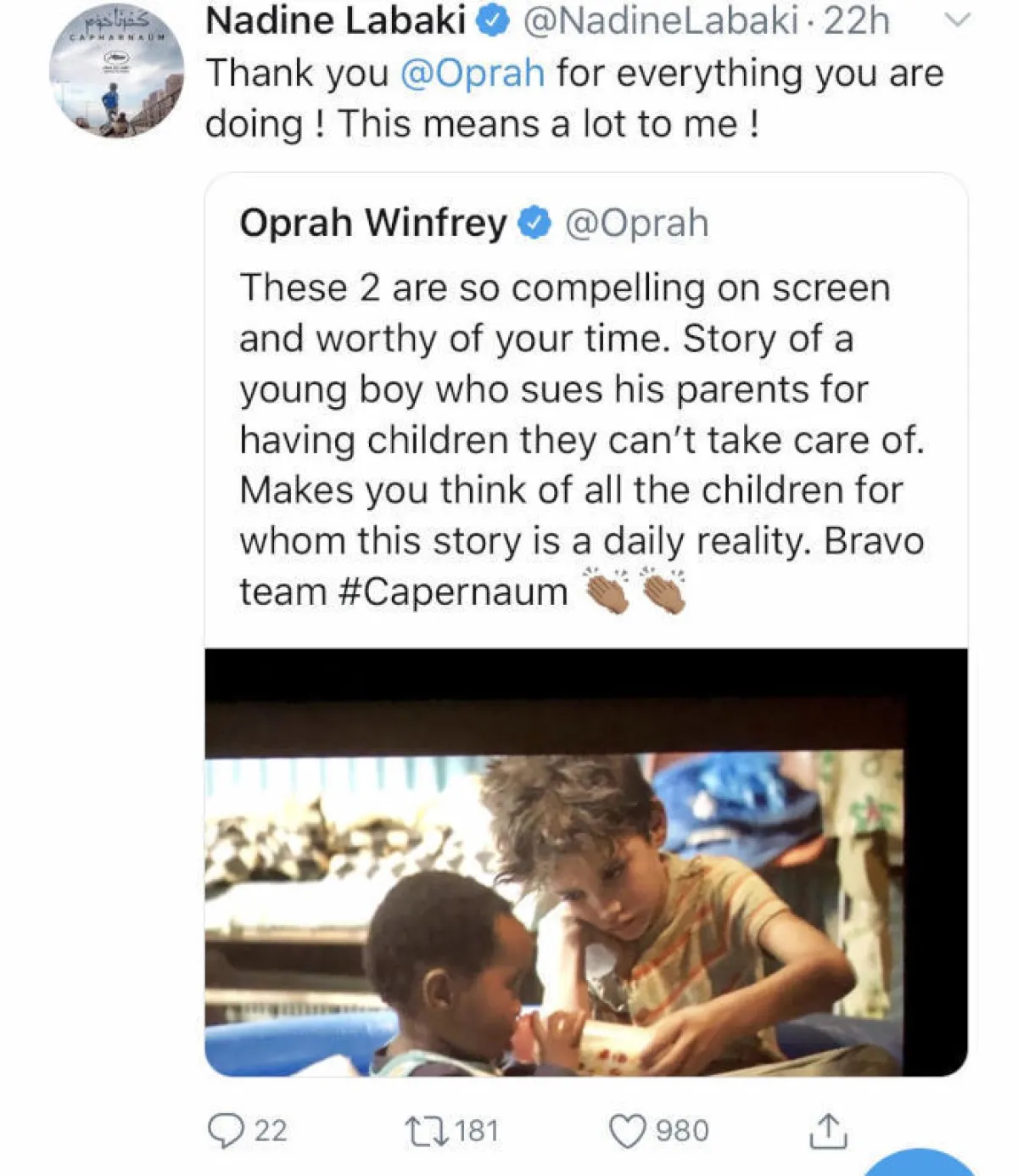
Task: Open the @Oprah mention in the tweet text
Action: (472, 73)
